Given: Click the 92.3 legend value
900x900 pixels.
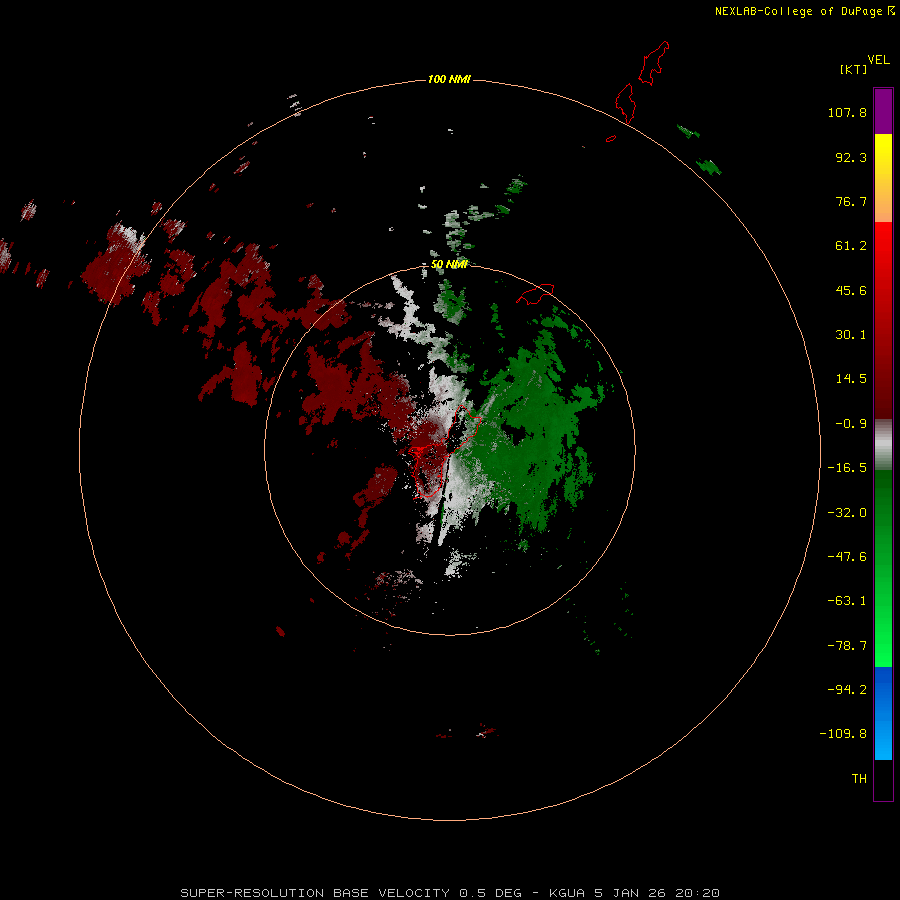Looking at the screenshot, I should point(851,157).
